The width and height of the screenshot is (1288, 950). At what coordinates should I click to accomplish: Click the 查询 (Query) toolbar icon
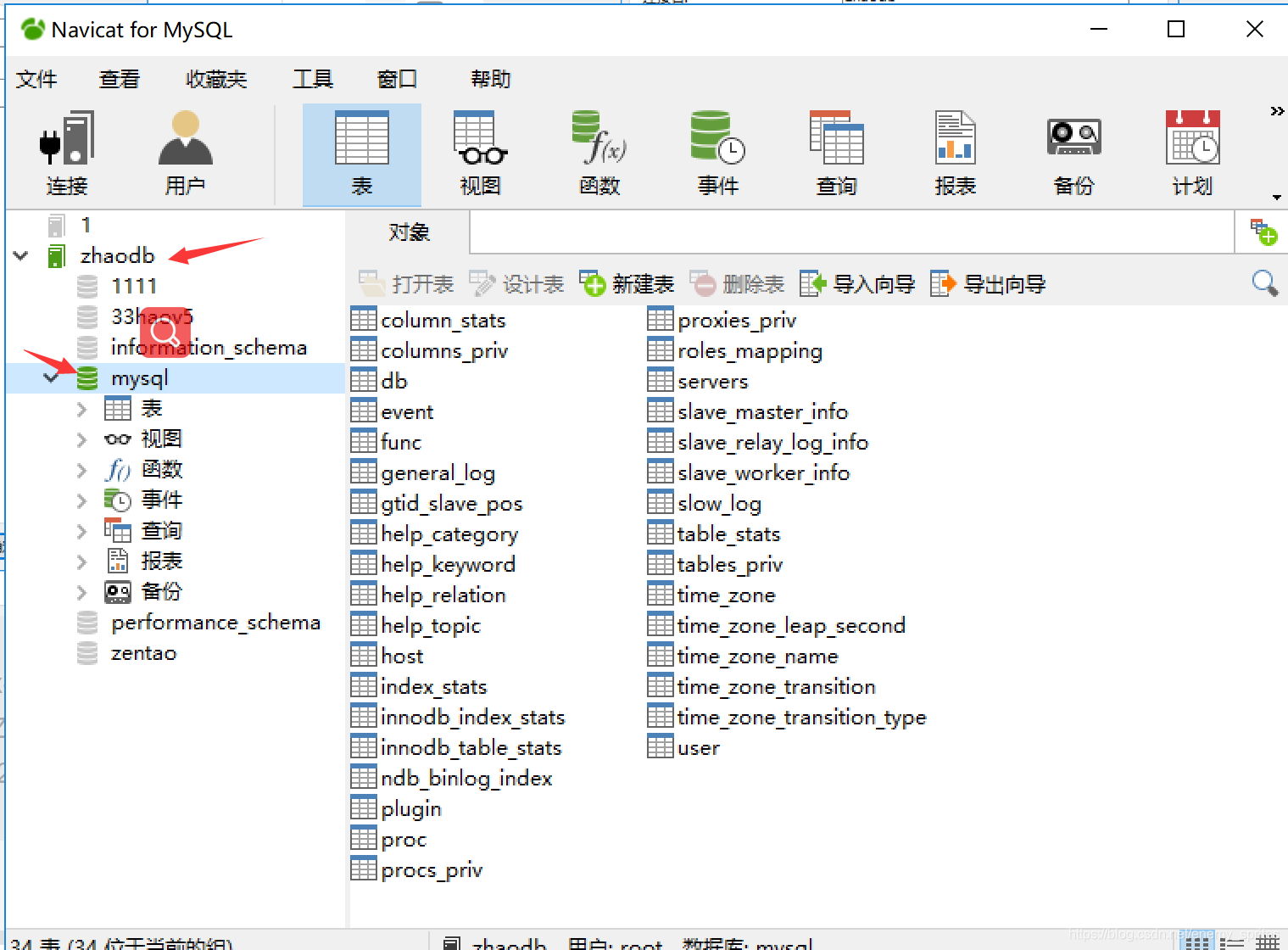(x=837, y=154)
